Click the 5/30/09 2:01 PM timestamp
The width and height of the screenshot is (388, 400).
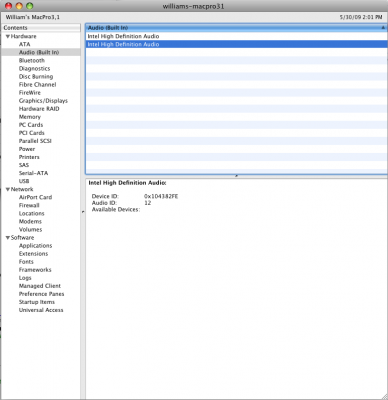tap(361, 17)
